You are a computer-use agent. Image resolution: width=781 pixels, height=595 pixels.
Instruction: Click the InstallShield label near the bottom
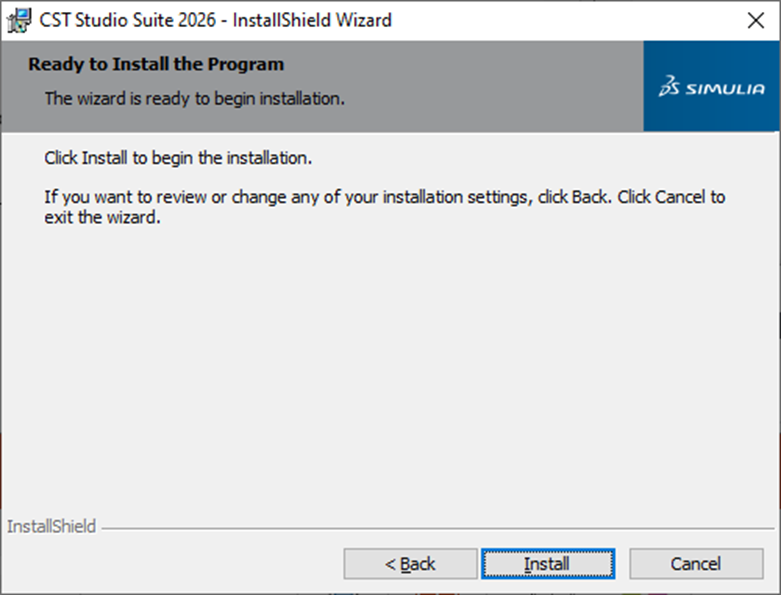51,526
